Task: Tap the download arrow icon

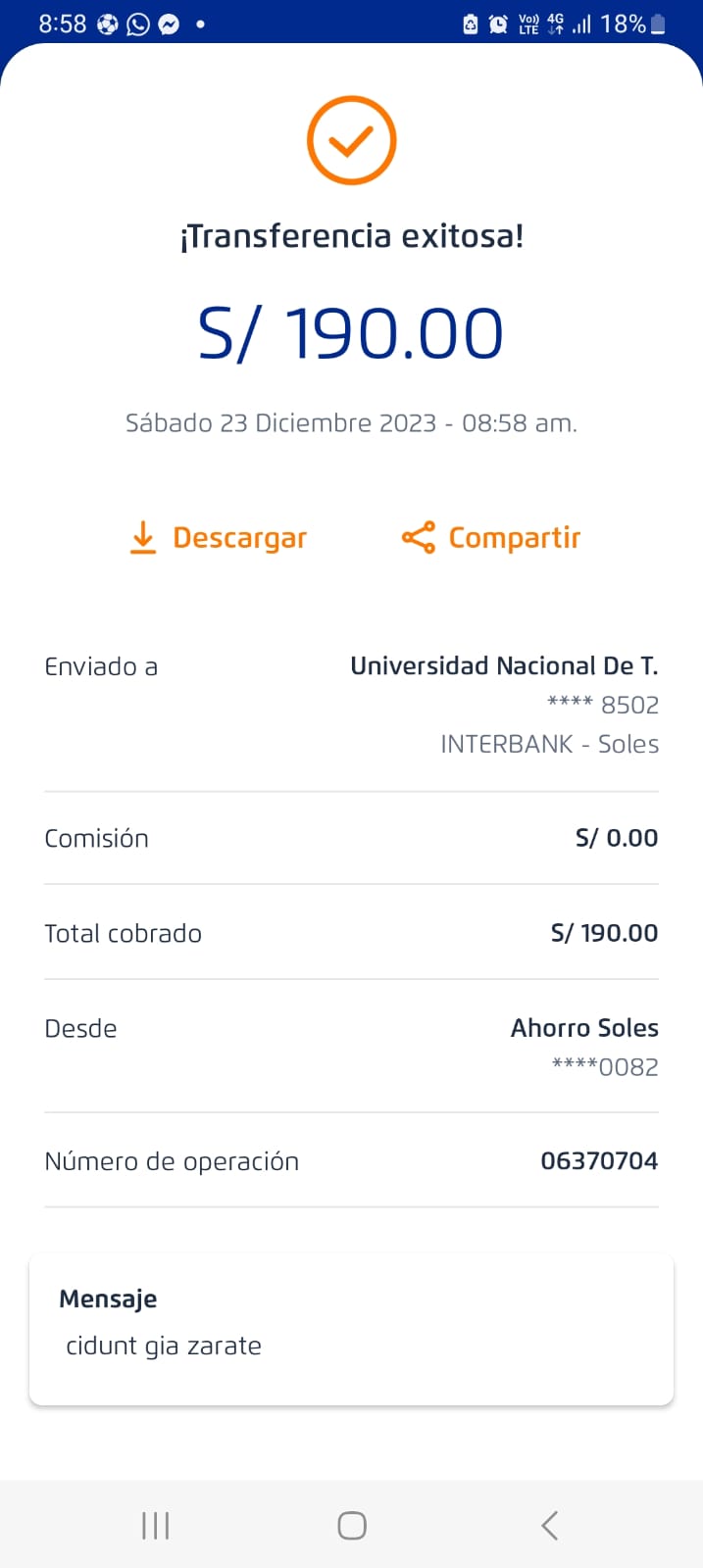Action: pos(143,538)
